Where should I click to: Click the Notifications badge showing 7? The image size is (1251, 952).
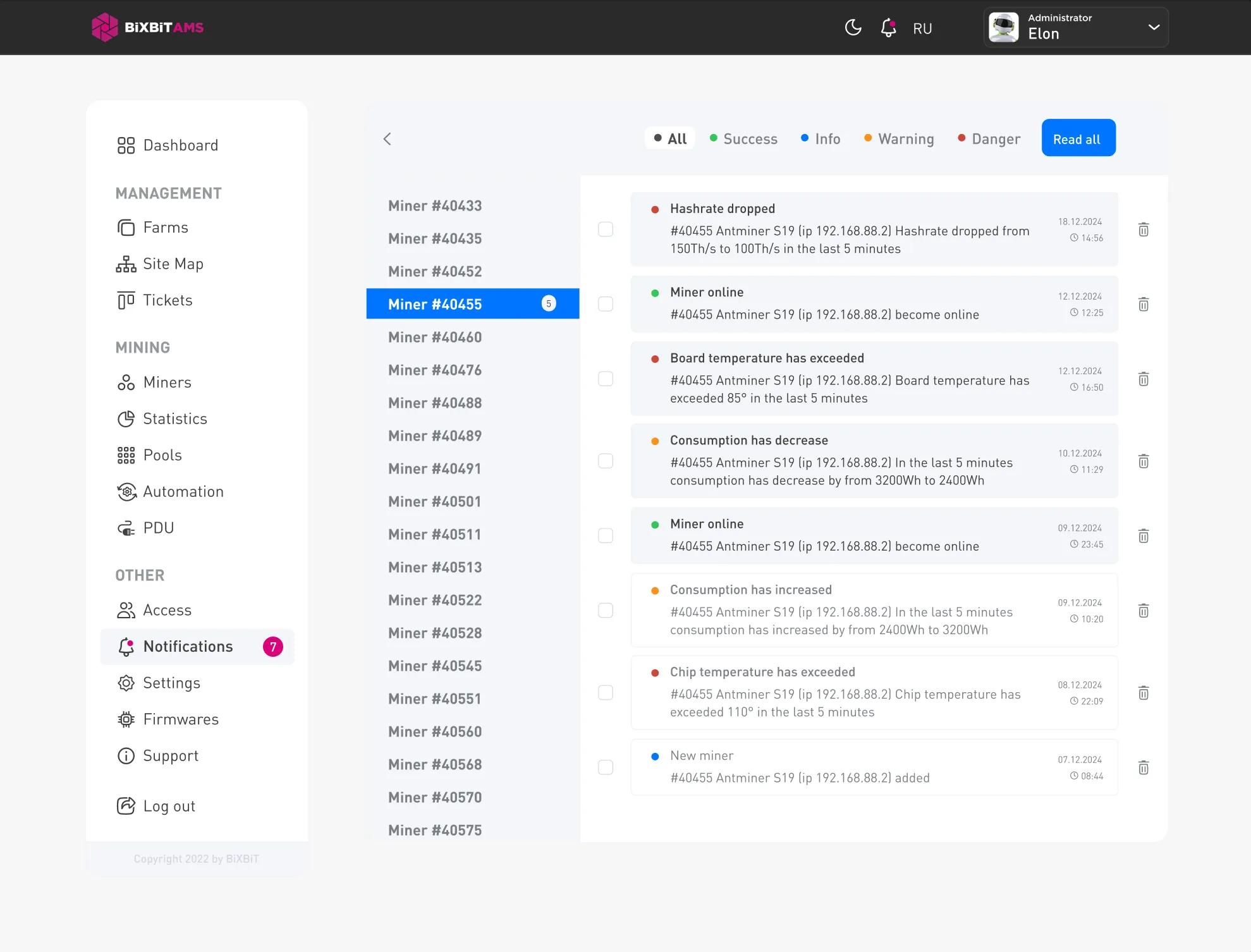tap(273, 646)
